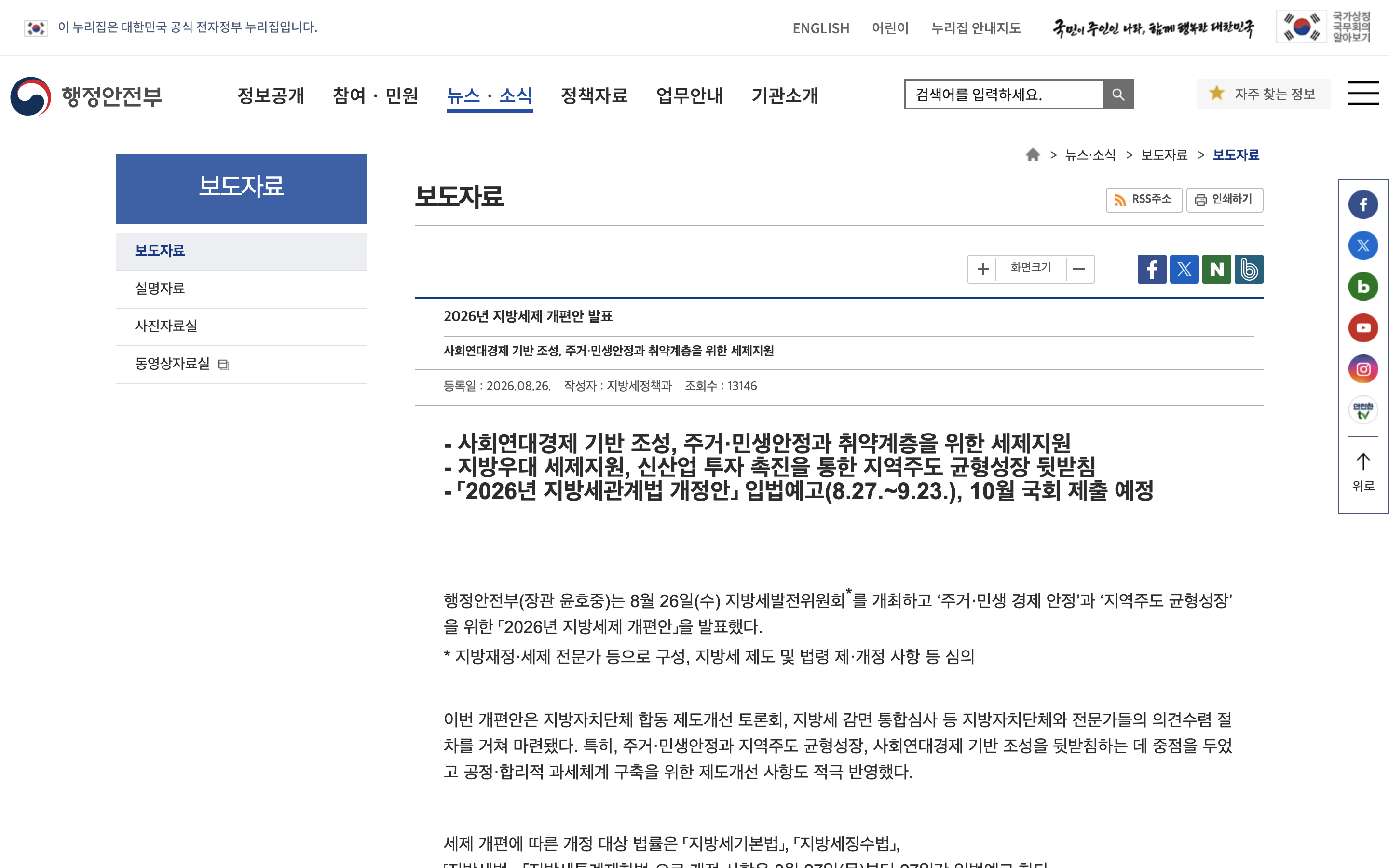Open the ministry Facebook page from the side panel
This screenshot has width=1389, height=868.
pos(1362,204)
